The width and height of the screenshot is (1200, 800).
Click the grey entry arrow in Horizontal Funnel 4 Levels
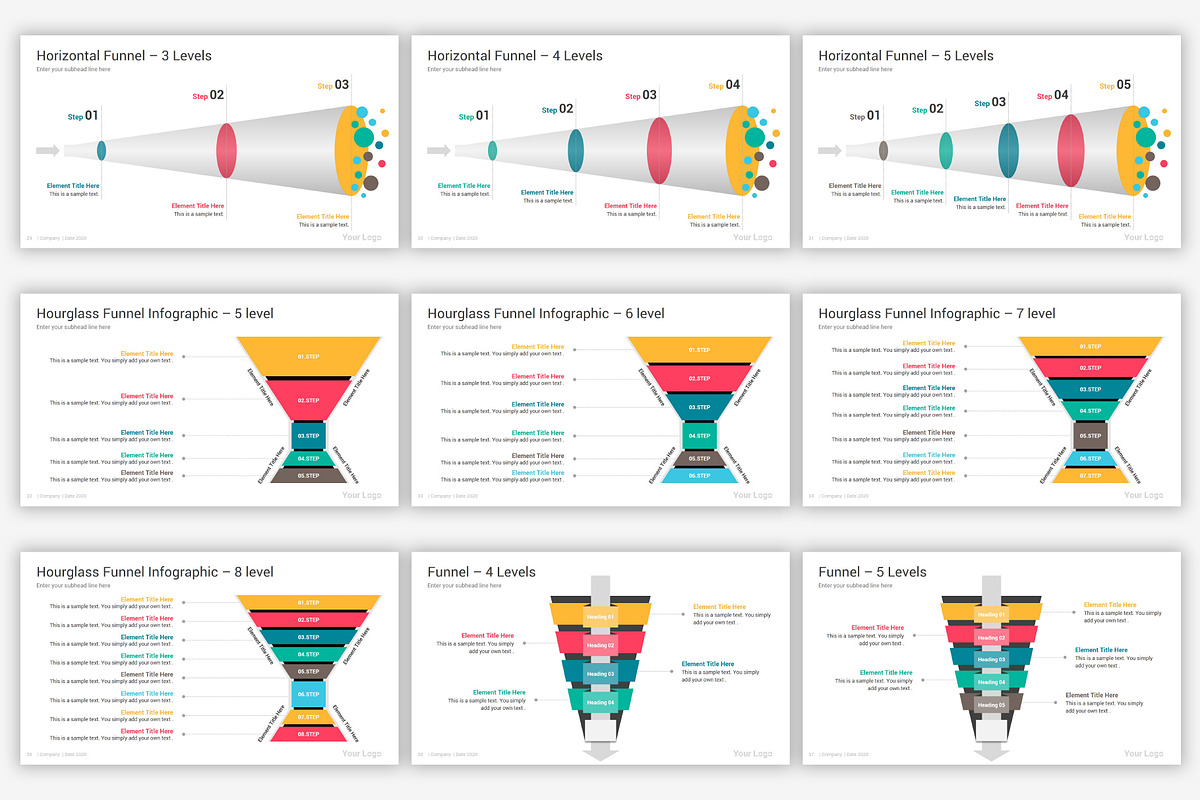439,151
